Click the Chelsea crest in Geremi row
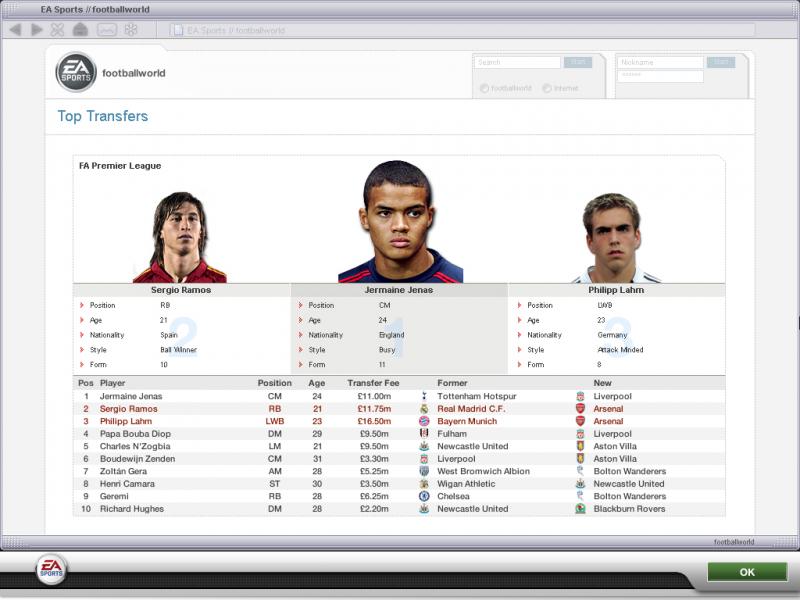800x600 pixels. pyautogui.click(x=424, y=496)
